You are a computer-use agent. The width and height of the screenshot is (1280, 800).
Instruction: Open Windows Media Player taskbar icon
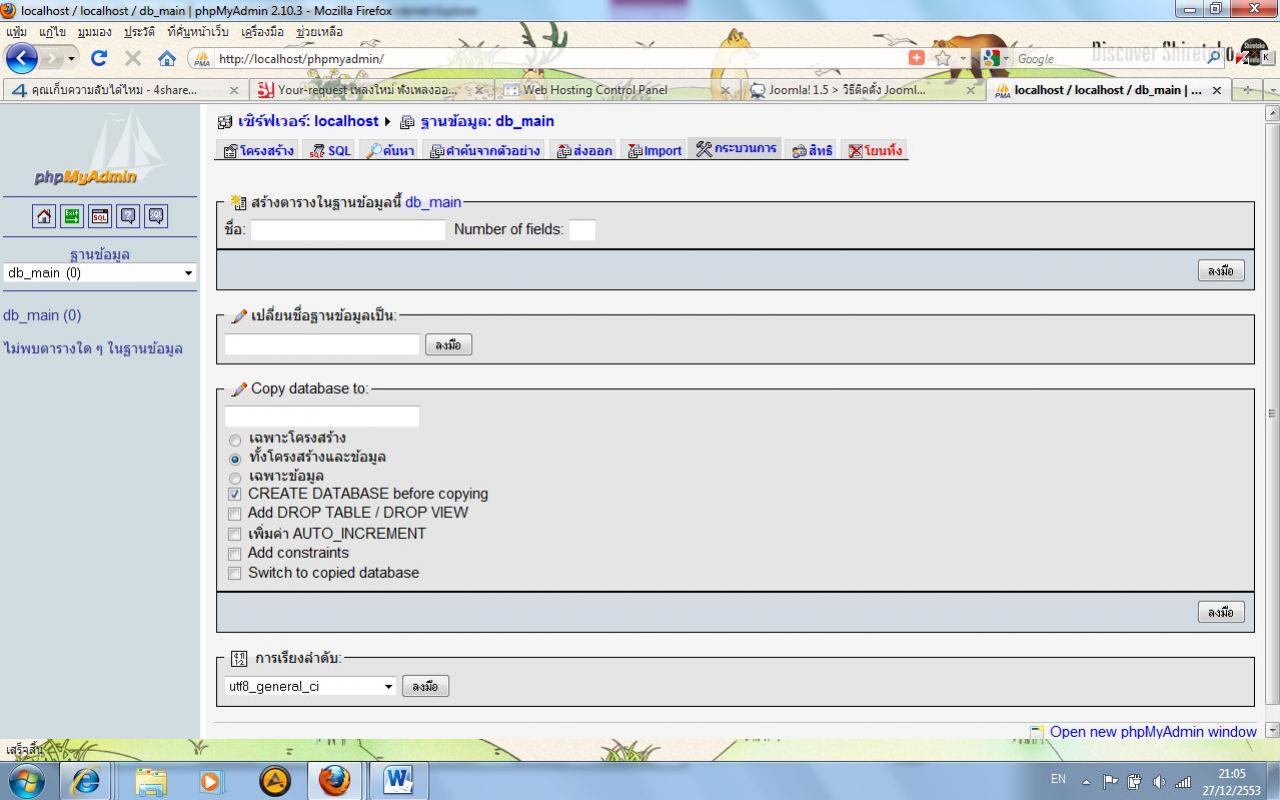(212, 780)
